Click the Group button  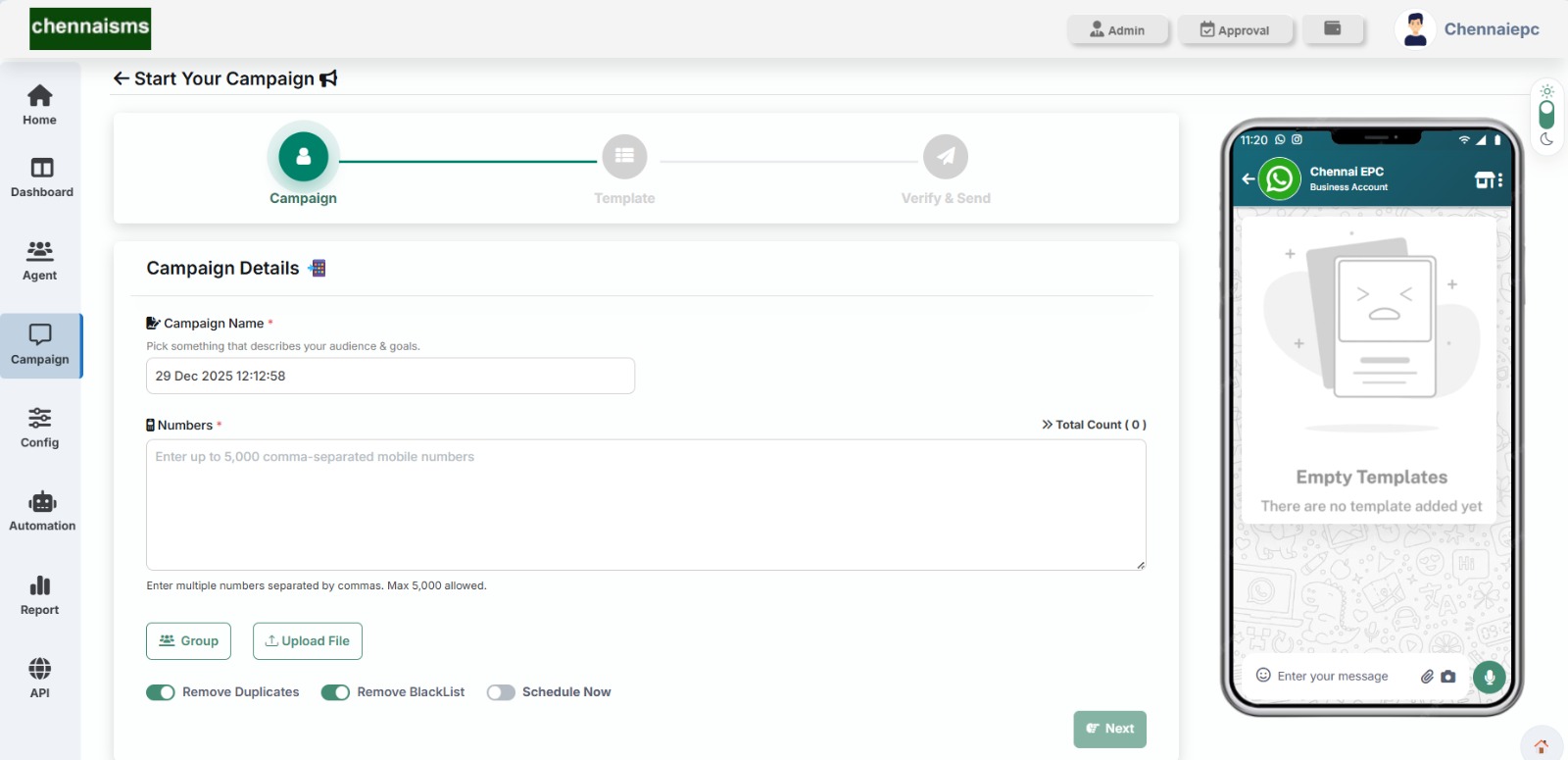click(189, 641)
